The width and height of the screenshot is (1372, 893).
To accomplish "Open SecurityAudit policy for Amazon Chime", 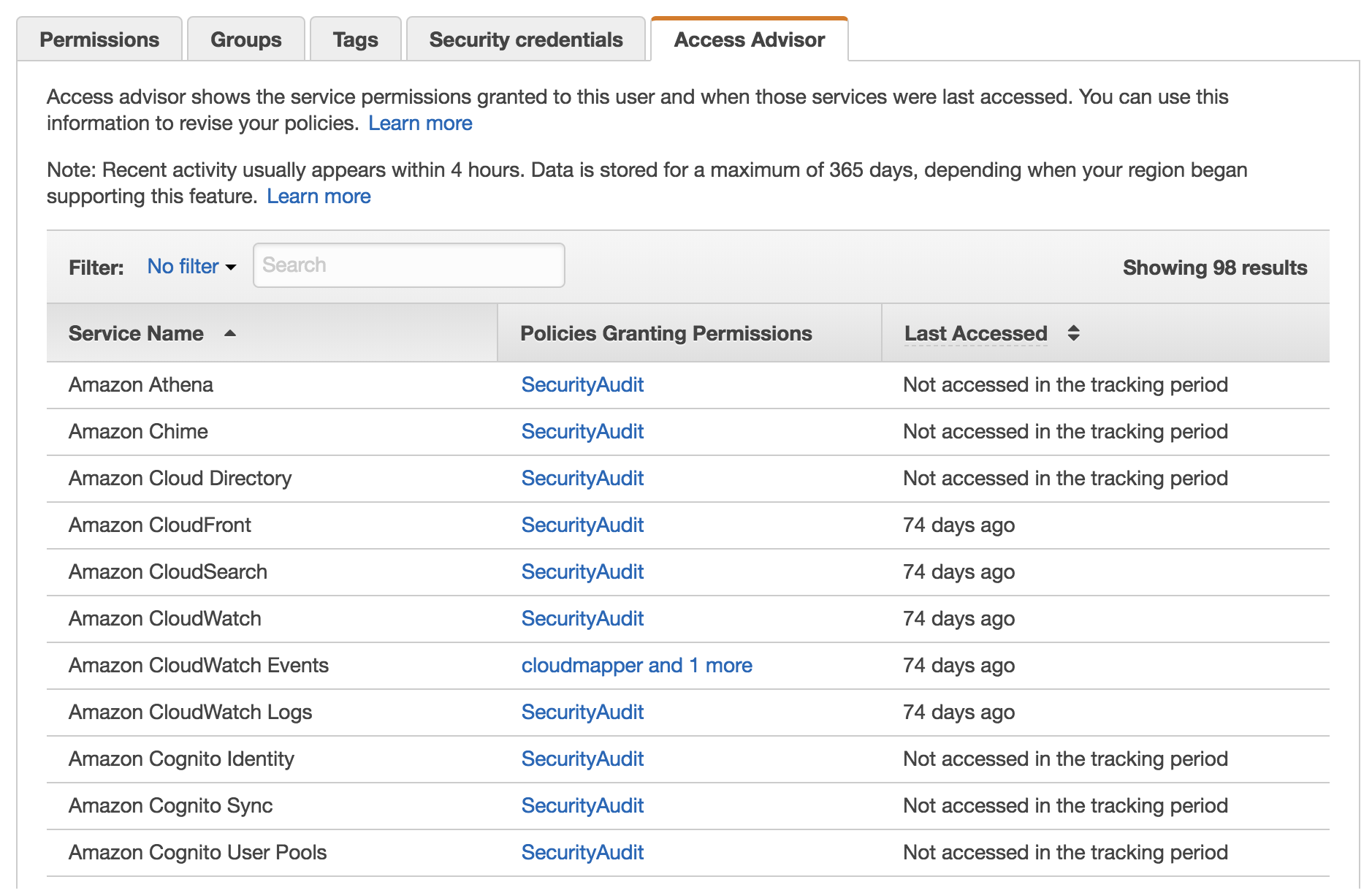I will coord(582,432).
